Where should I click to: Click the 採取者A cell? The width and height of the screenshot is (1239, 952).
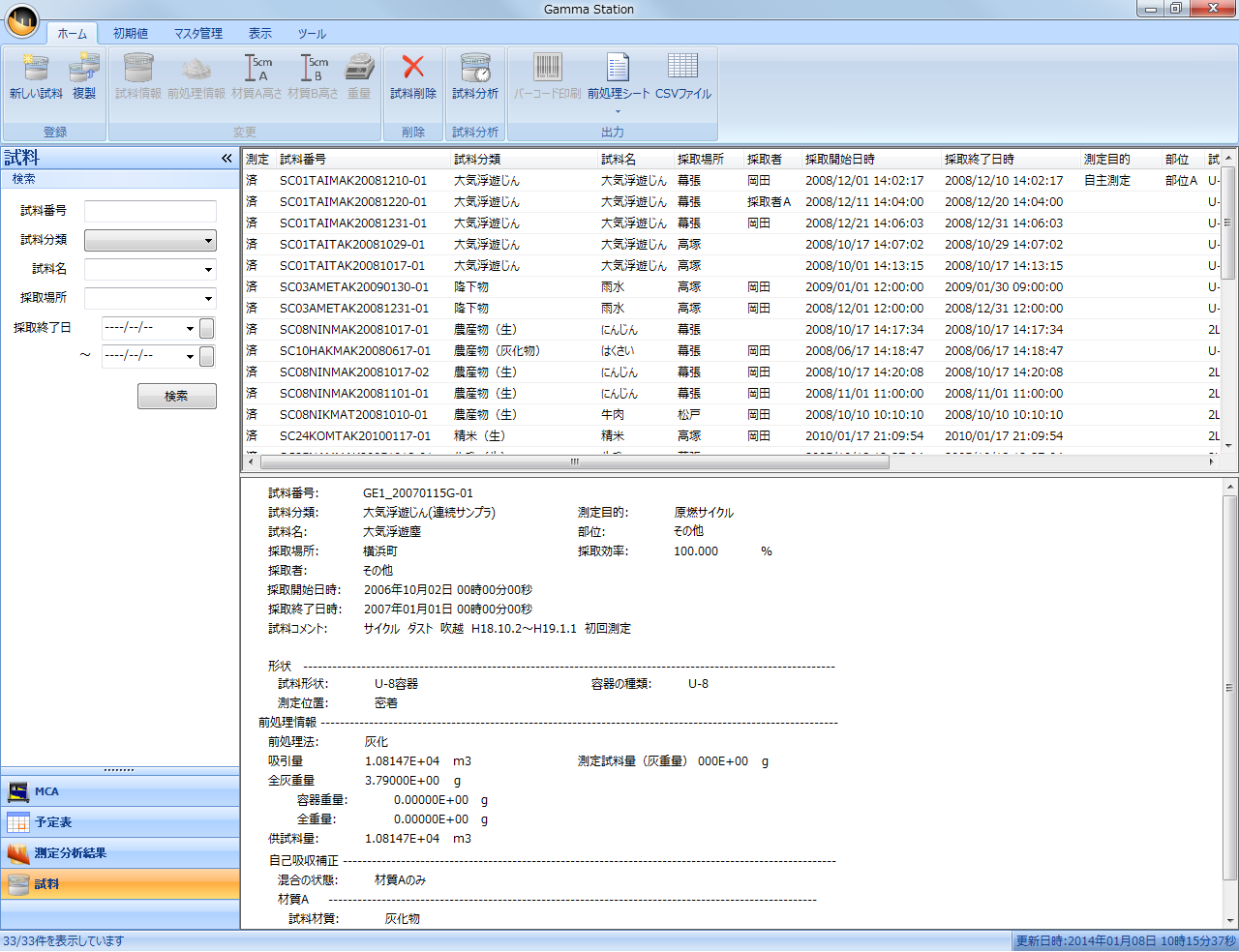[x=769, y=201]
